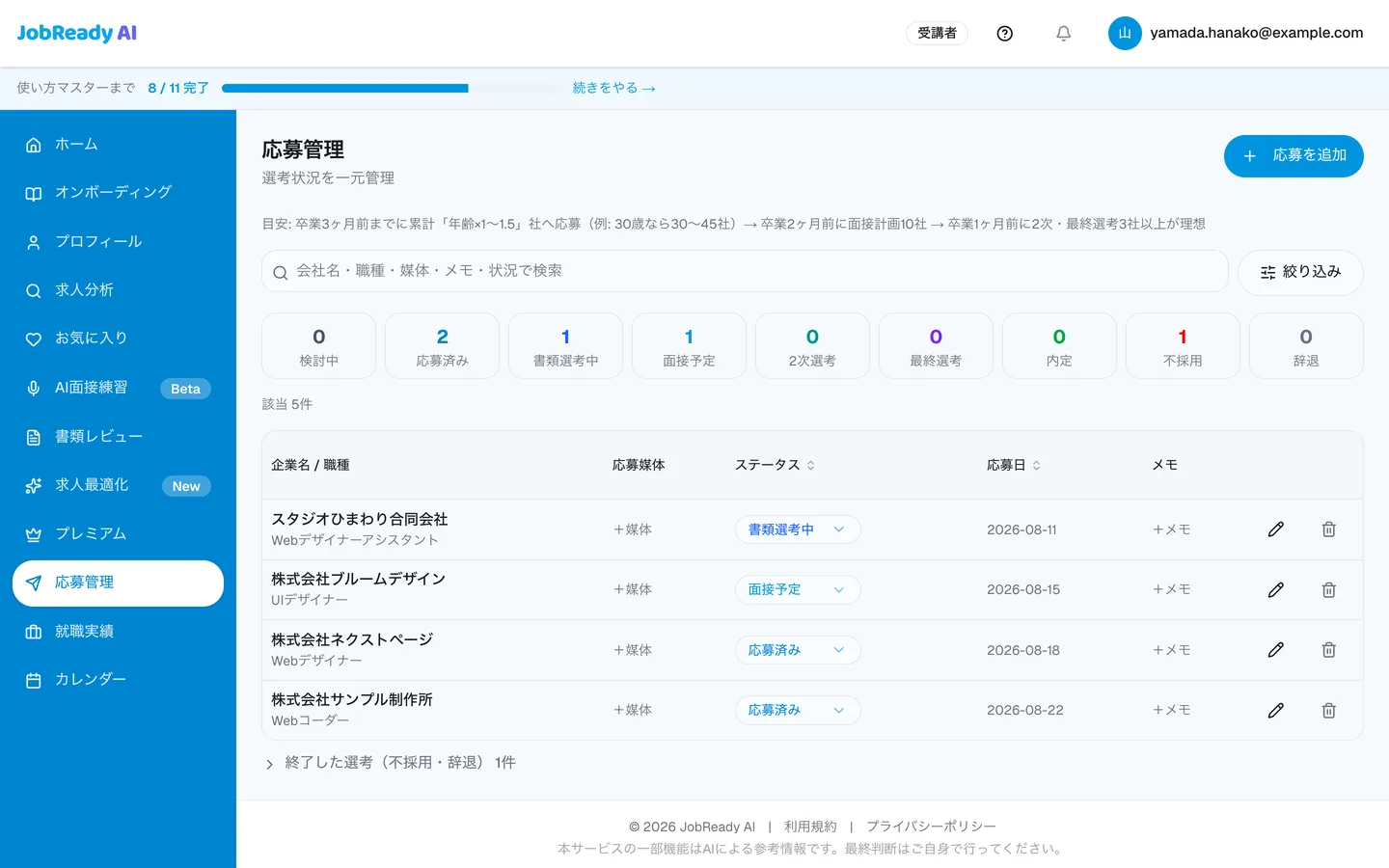The width and height of the screenshot is (1389, 868).
Task: Click the onboarding progress bar
Action: point(390,88)
